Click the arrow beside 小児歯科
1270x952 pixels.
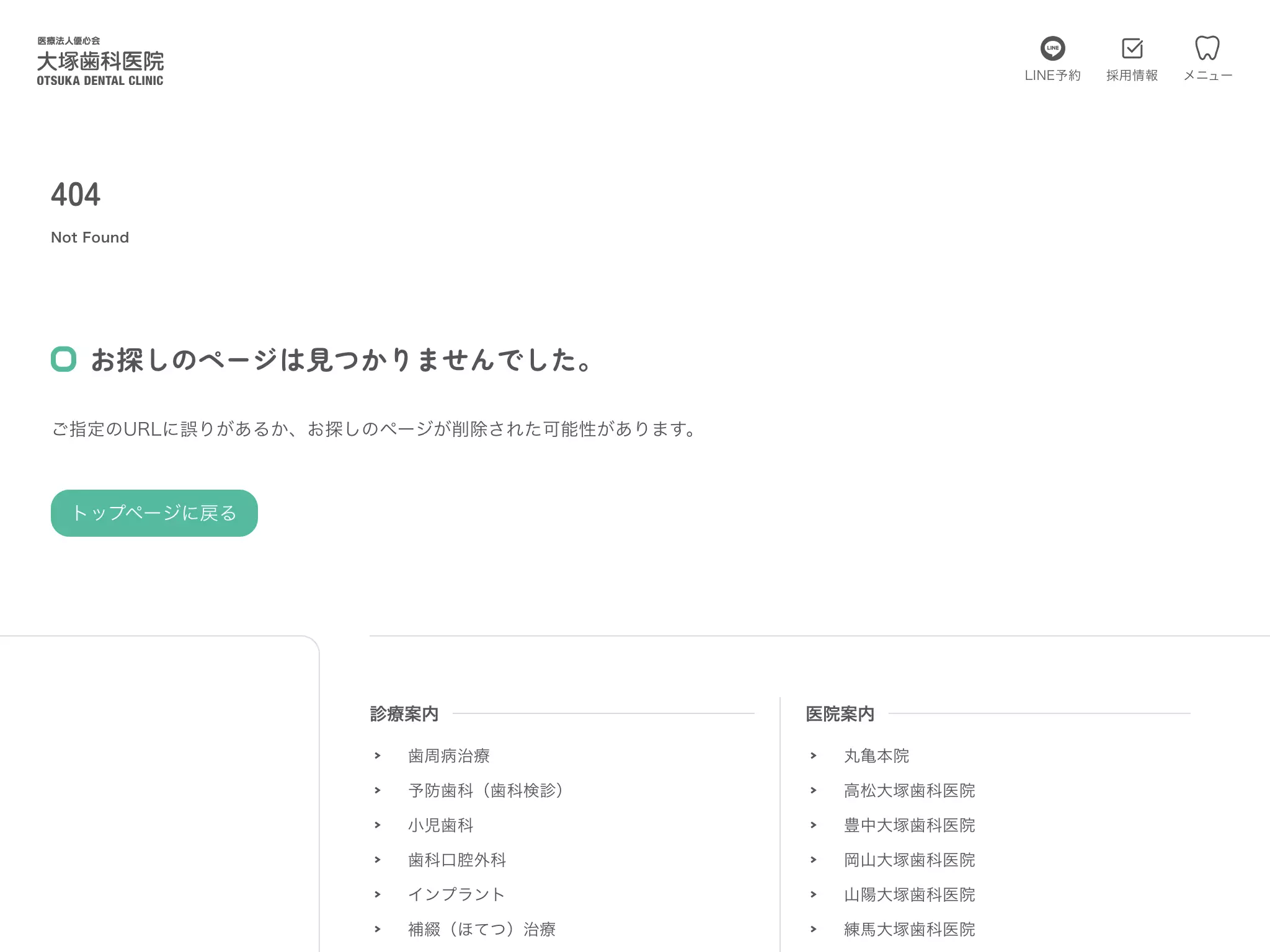[x=378, y=825]
